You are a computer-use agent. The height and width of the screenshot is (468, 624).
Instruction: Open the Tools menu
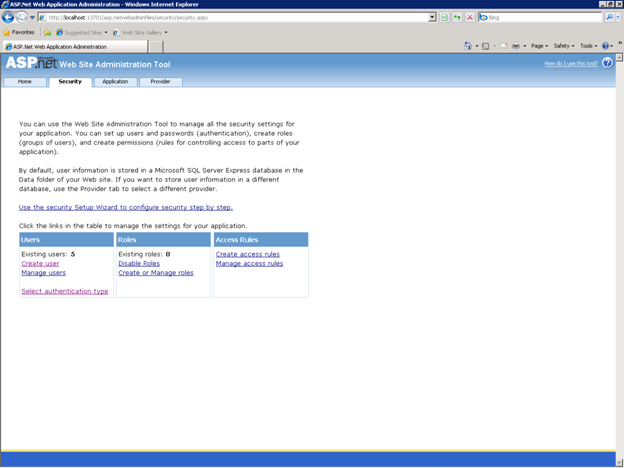pyautogui.click(x=589, y=46)
